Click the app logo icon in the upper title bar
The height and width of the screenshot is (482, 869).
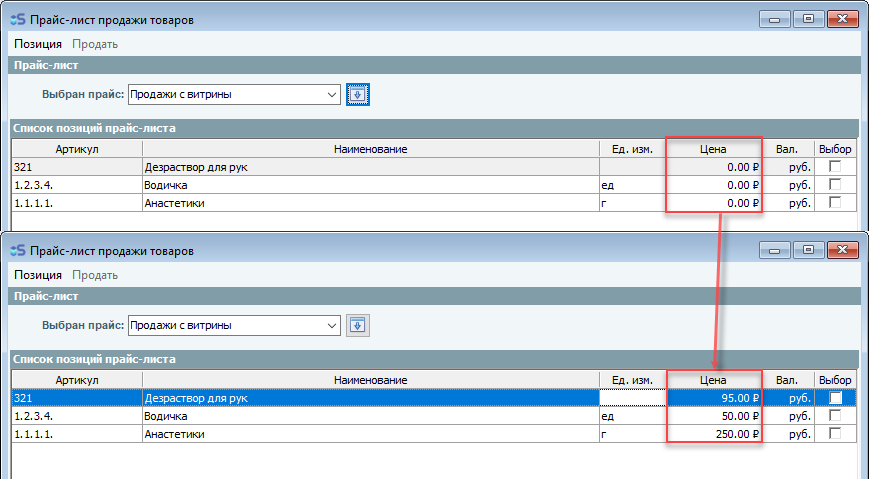point(17,19)
